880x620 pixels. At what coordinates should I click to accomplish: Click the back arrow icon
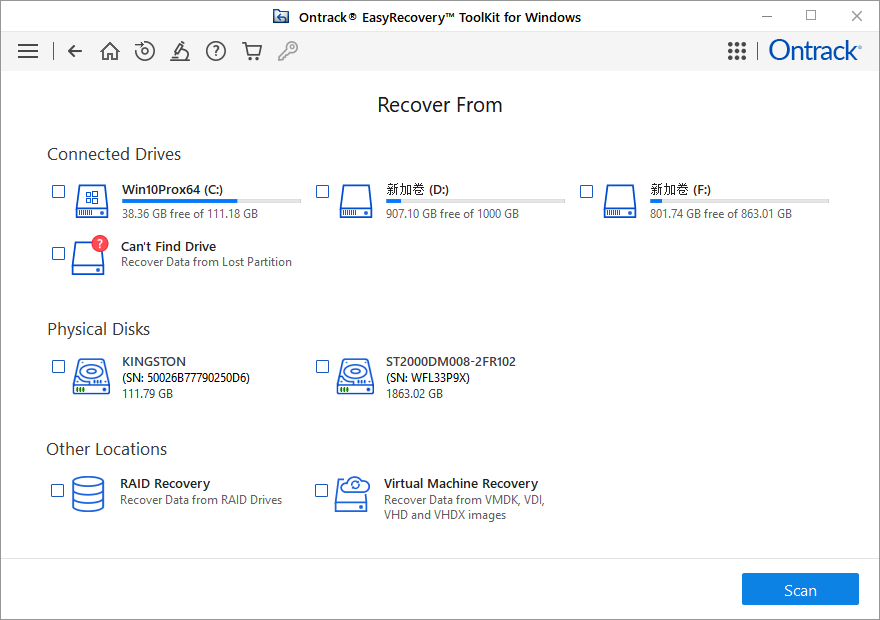(x=74, y=51)
